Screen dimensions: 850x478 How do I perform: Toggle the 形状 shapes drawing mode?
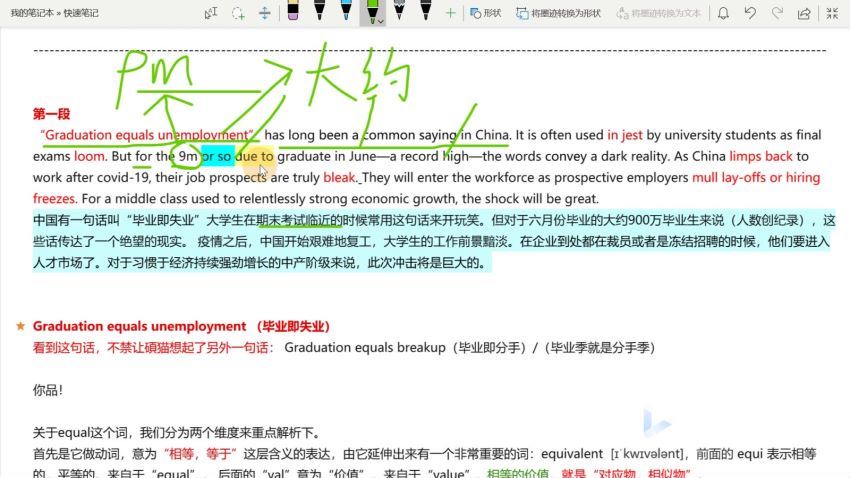click(x=485, y=13)
